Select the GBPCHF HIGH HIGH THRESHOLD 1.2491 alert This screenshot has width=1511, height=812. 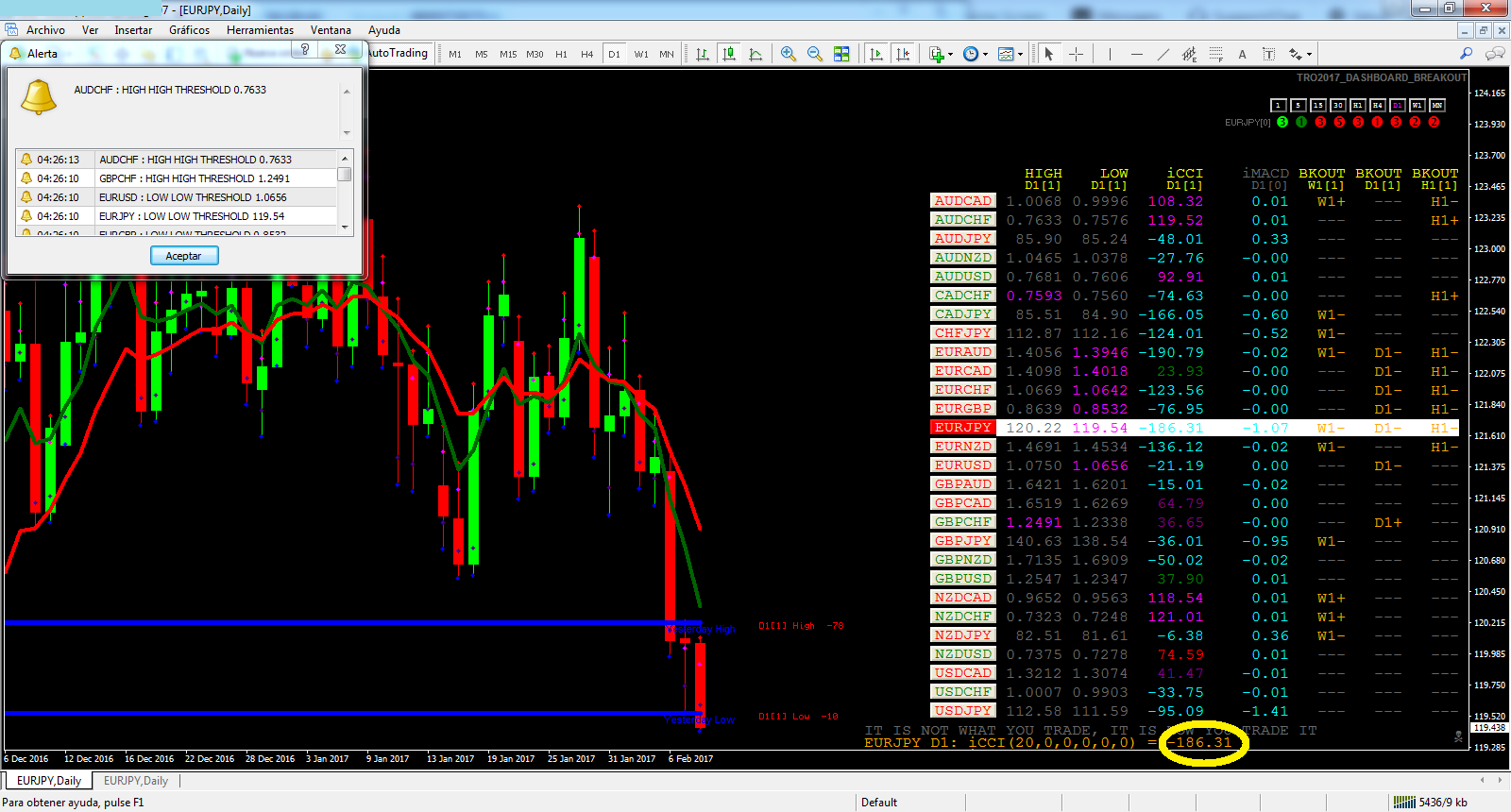tap(176, 178)
